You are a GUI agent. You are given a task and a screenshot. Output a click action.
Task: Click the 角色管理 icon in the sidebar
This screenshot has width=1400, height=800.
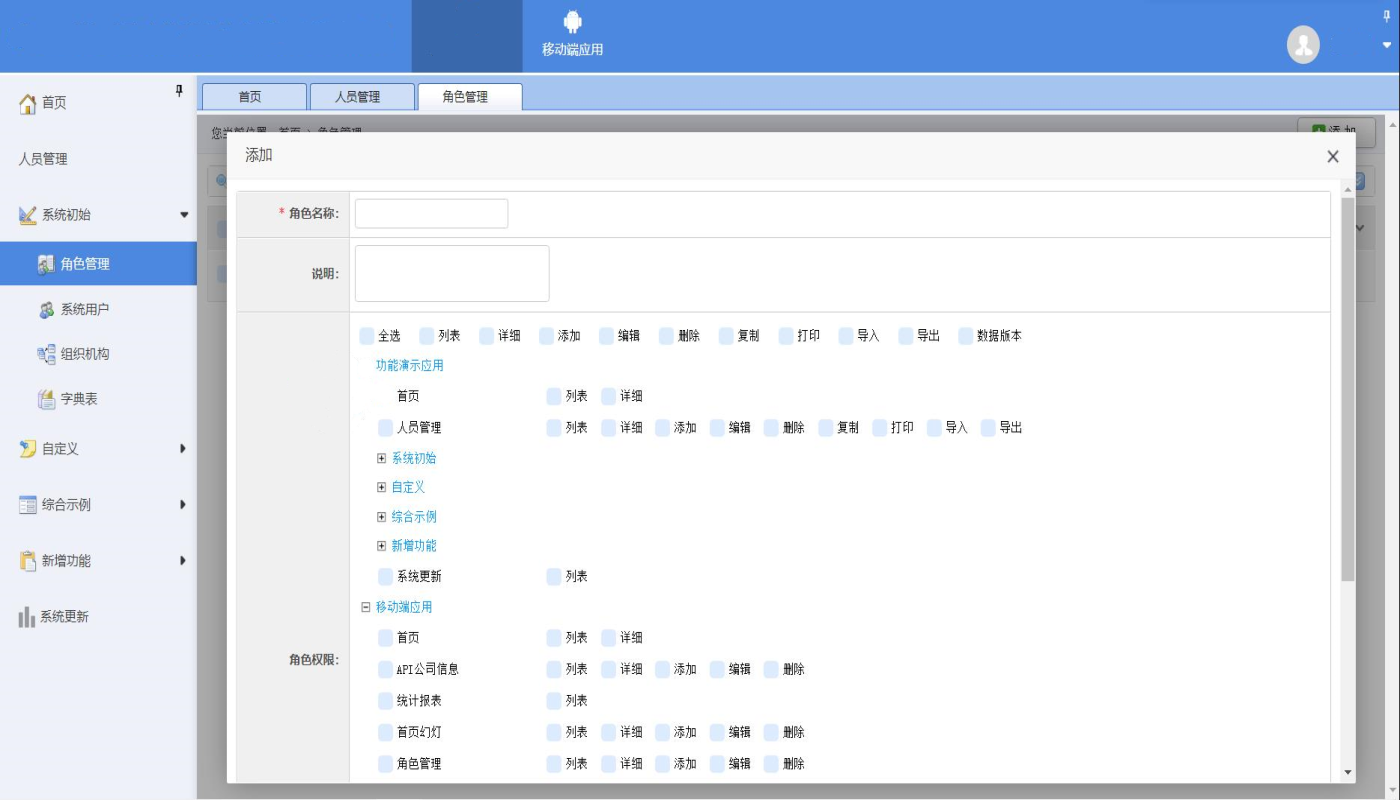tap(46, 264)
